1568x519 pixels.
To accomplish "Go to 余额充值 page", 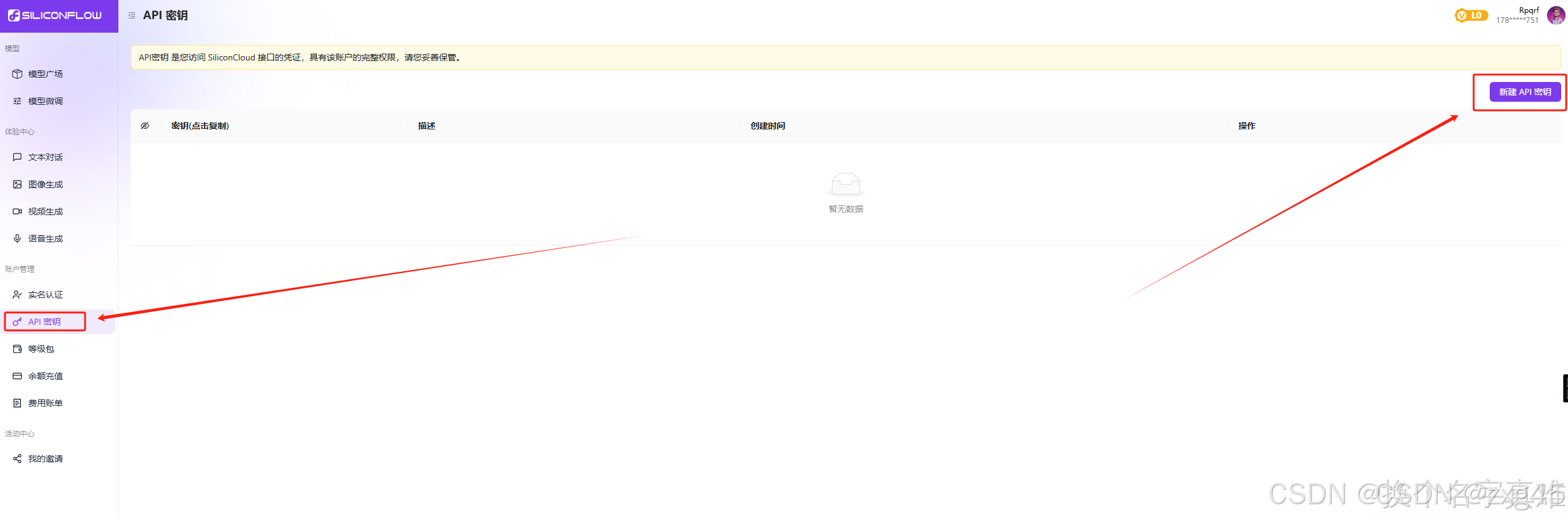I will [x=59, y=376].
